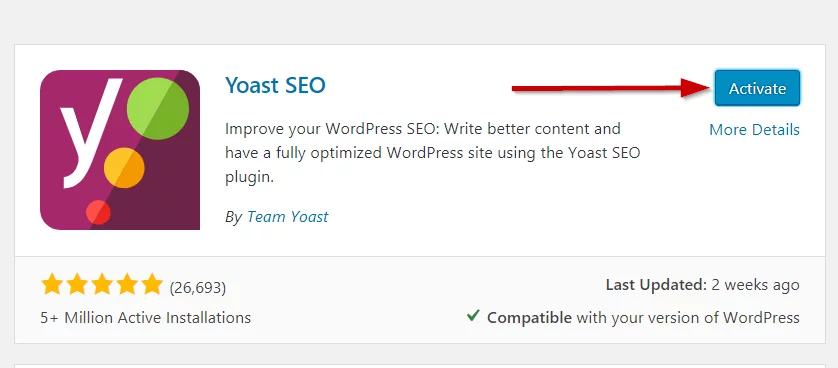Click the 5+ Million Active Installations text
838x368 pixels.
click(x=145, y=318)
